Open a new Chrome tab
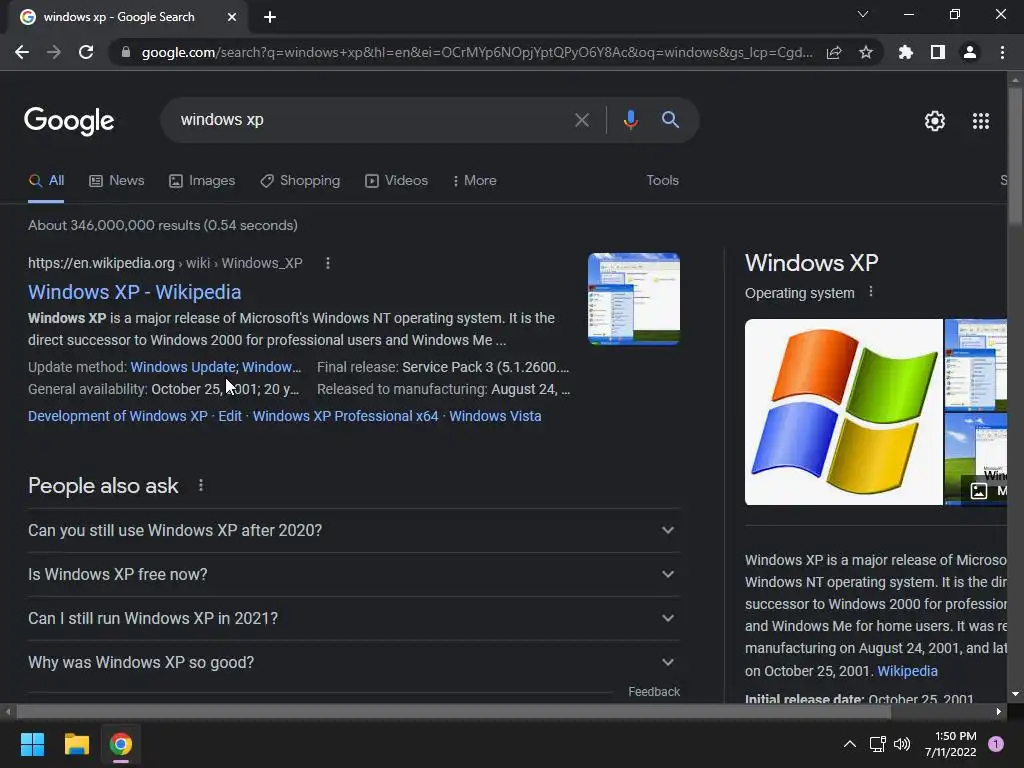Screen dimensions: 1024x768 (x=270, y=17)
